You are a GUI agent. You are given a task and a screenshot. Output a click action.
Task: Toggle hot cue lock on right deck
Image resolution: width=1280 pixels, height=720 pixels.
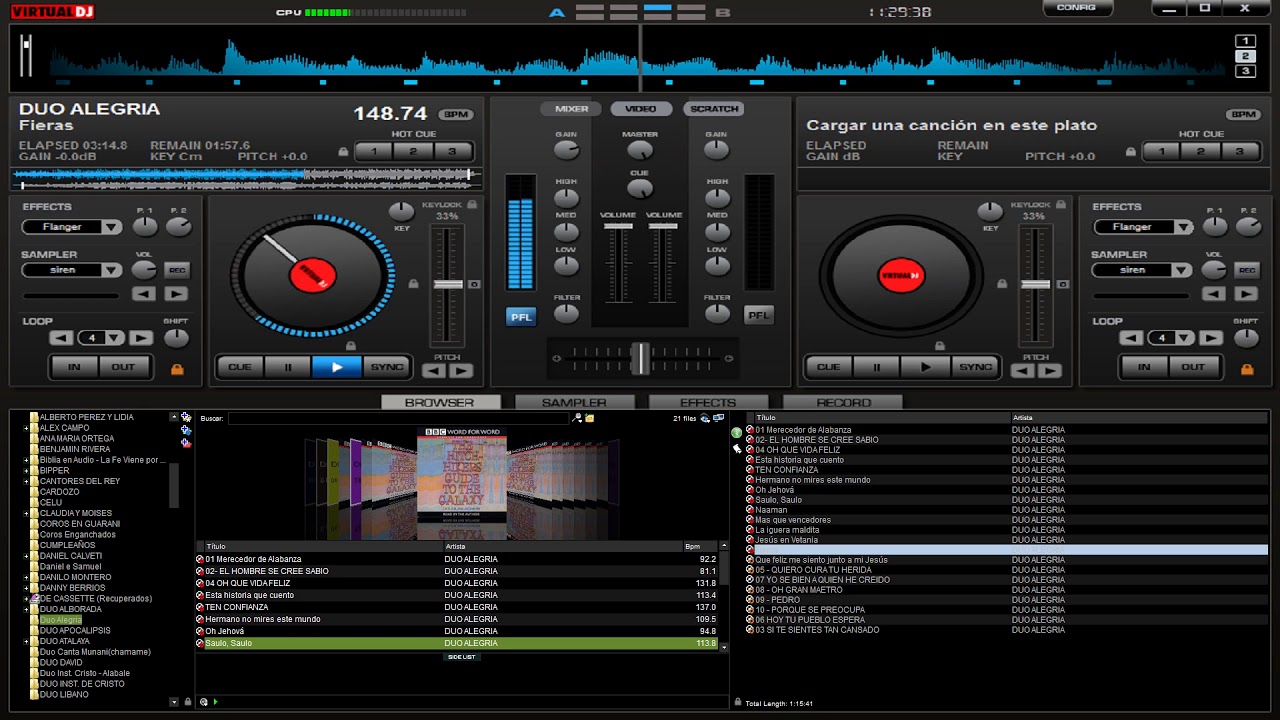point(1131,153)
